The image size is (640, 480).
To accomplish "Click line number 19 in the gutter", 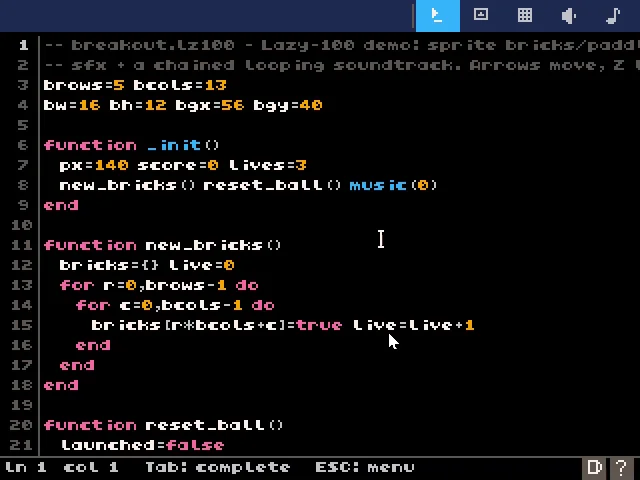I will click(x=21, y=405).
